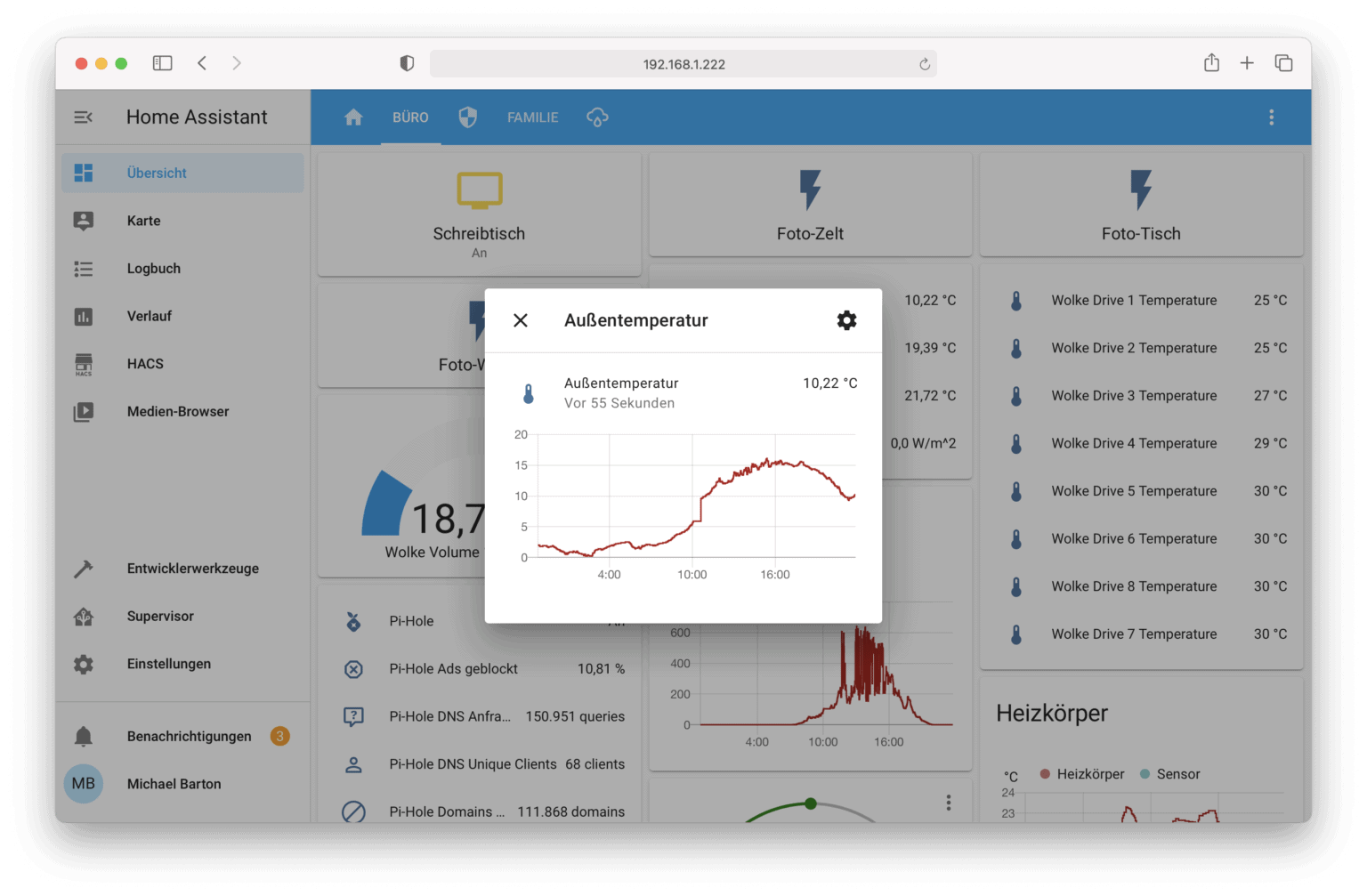
Task: Switch to the BÜRO tab
Action: click(410, 117)
